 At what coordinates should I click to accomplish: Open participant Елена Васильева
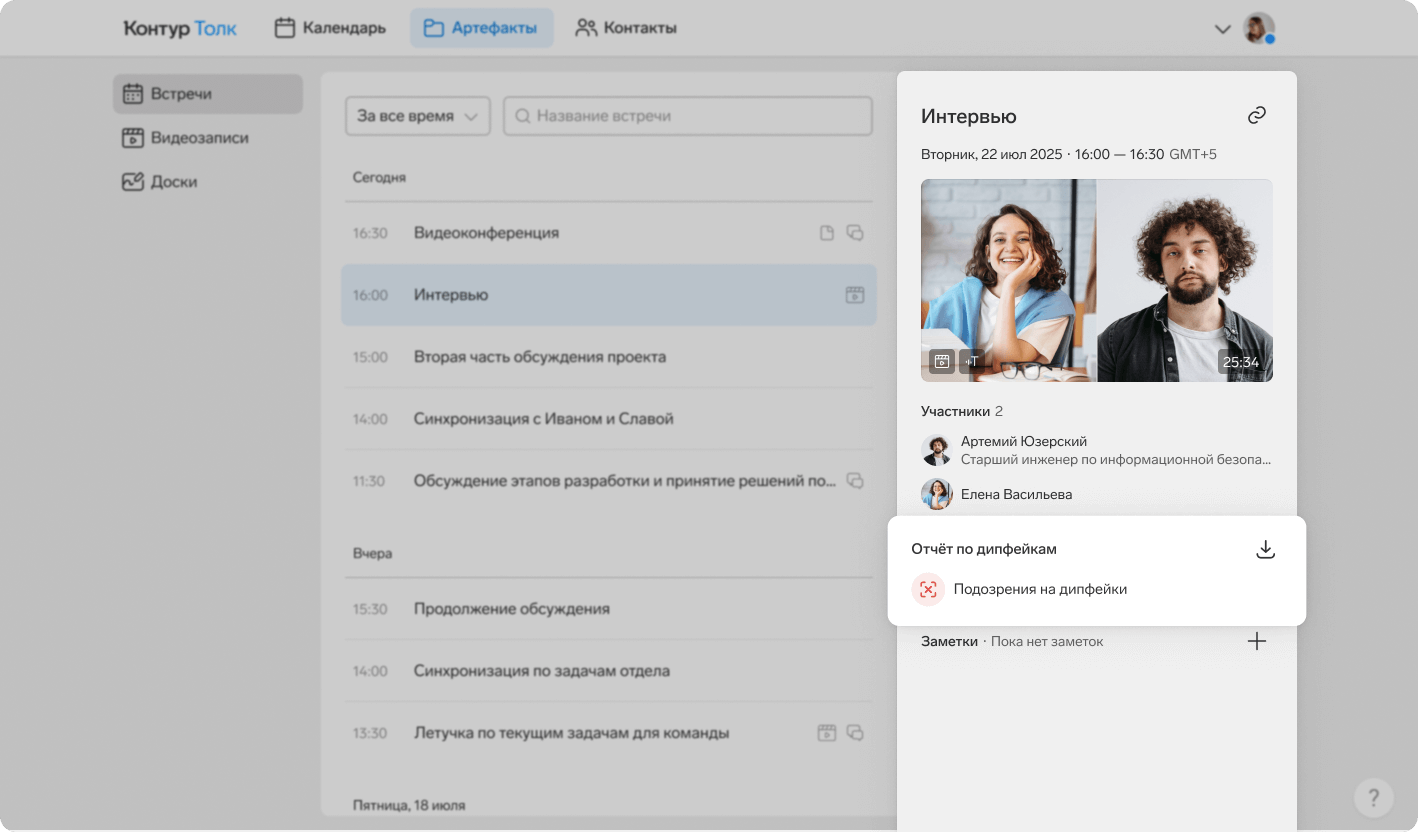coord(1096,494)
